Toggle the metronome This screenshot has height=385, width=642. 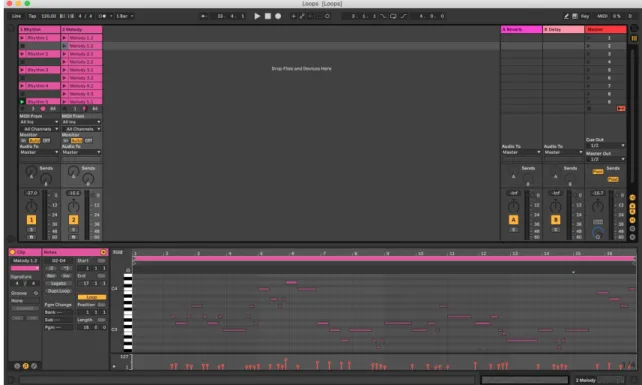tap(102, 16)
